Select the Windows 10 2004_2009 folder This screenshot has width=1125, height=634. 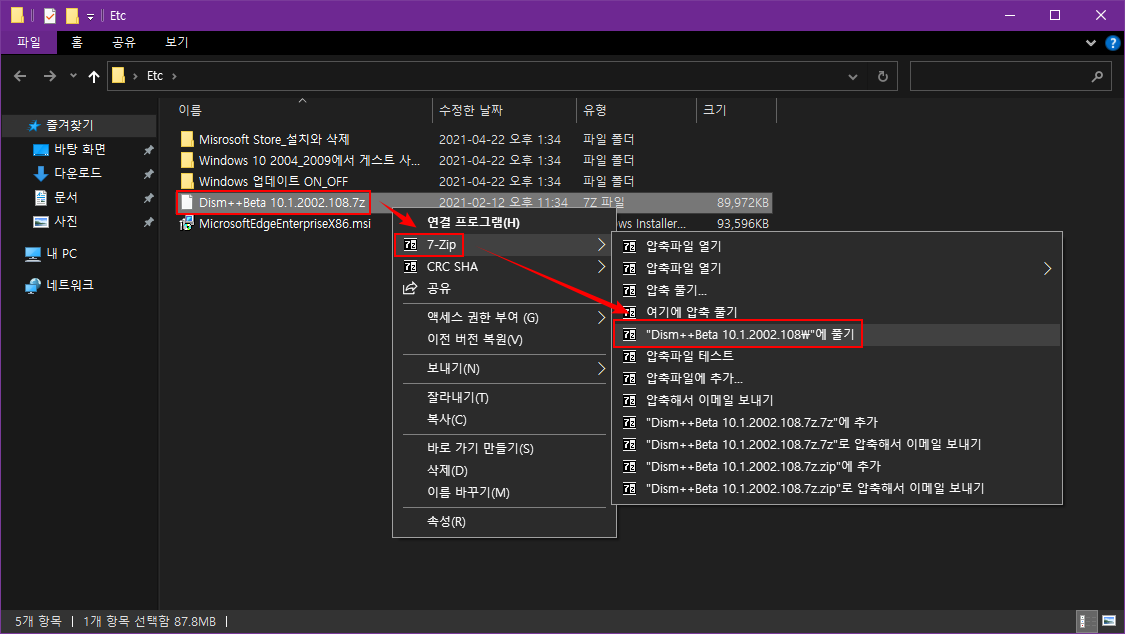(309, 161)
